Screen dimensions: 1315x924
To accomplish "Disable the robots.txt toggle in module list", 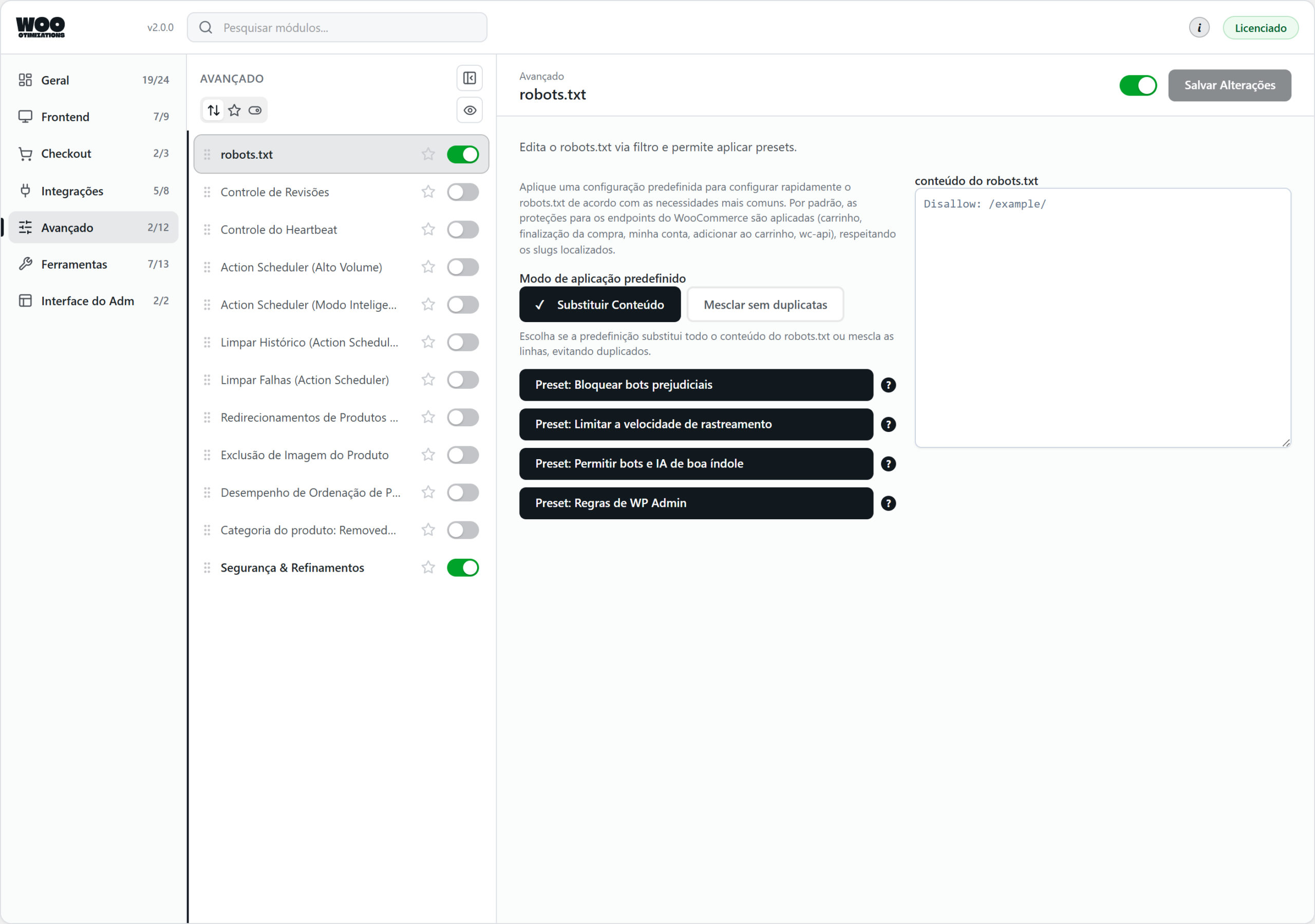I will tap(463, 154).
